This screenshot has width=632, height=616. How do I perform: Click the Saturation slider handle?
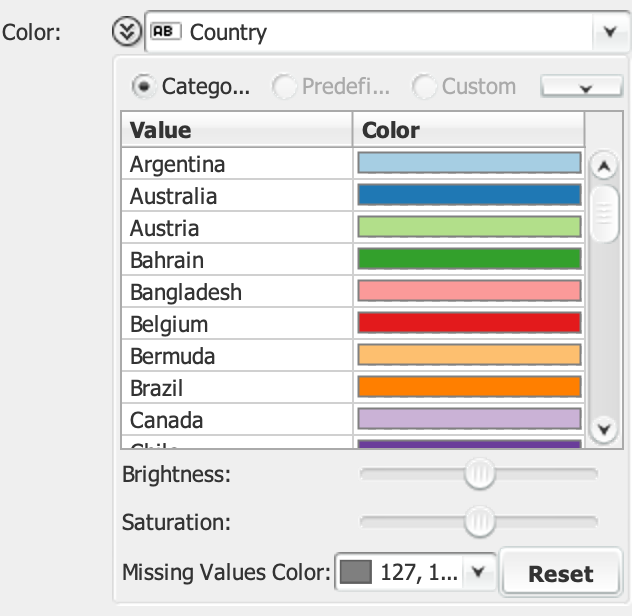481,521
